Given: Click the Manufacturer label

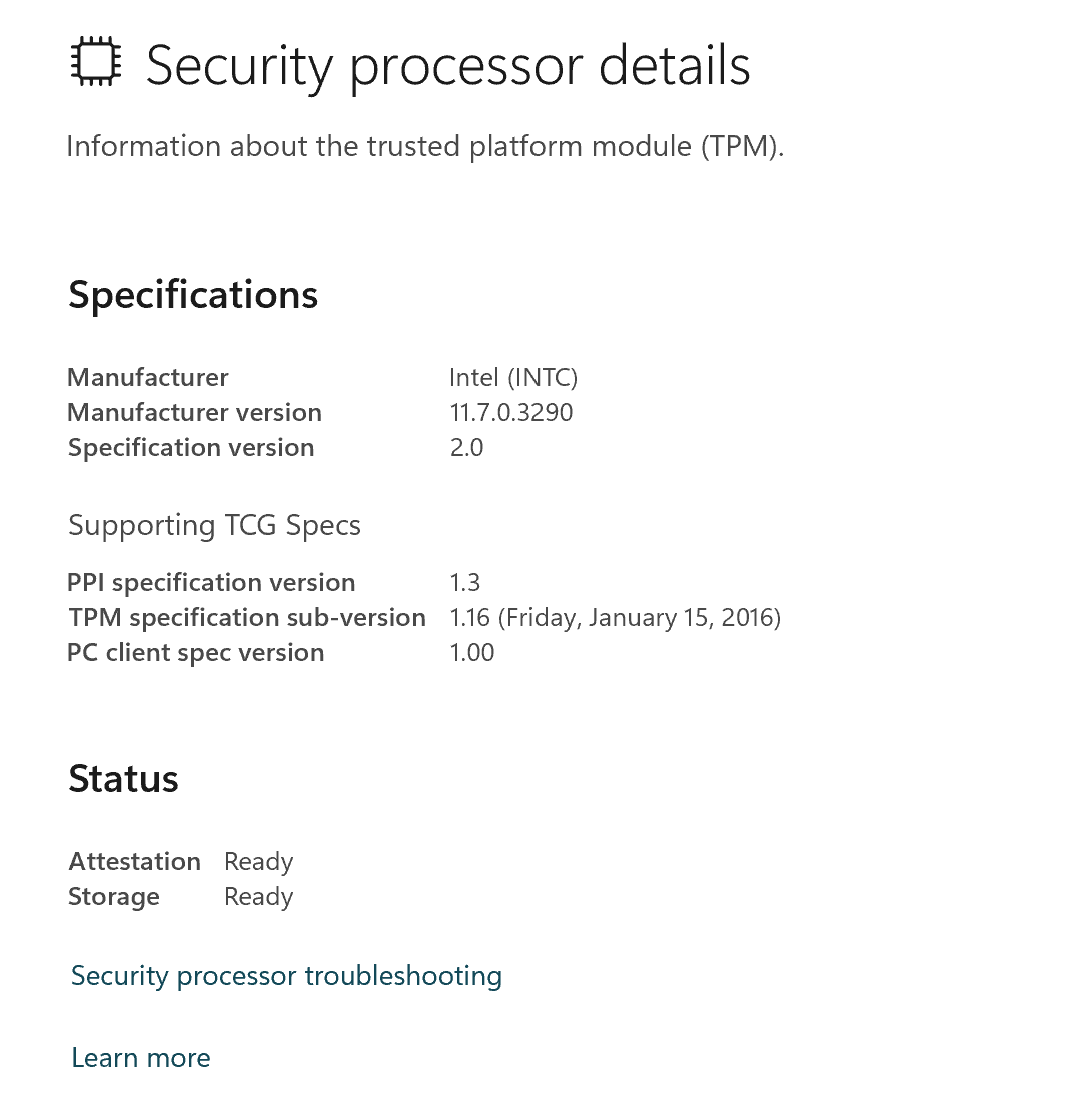Looking at the screenshot, I should coord(148,377).
